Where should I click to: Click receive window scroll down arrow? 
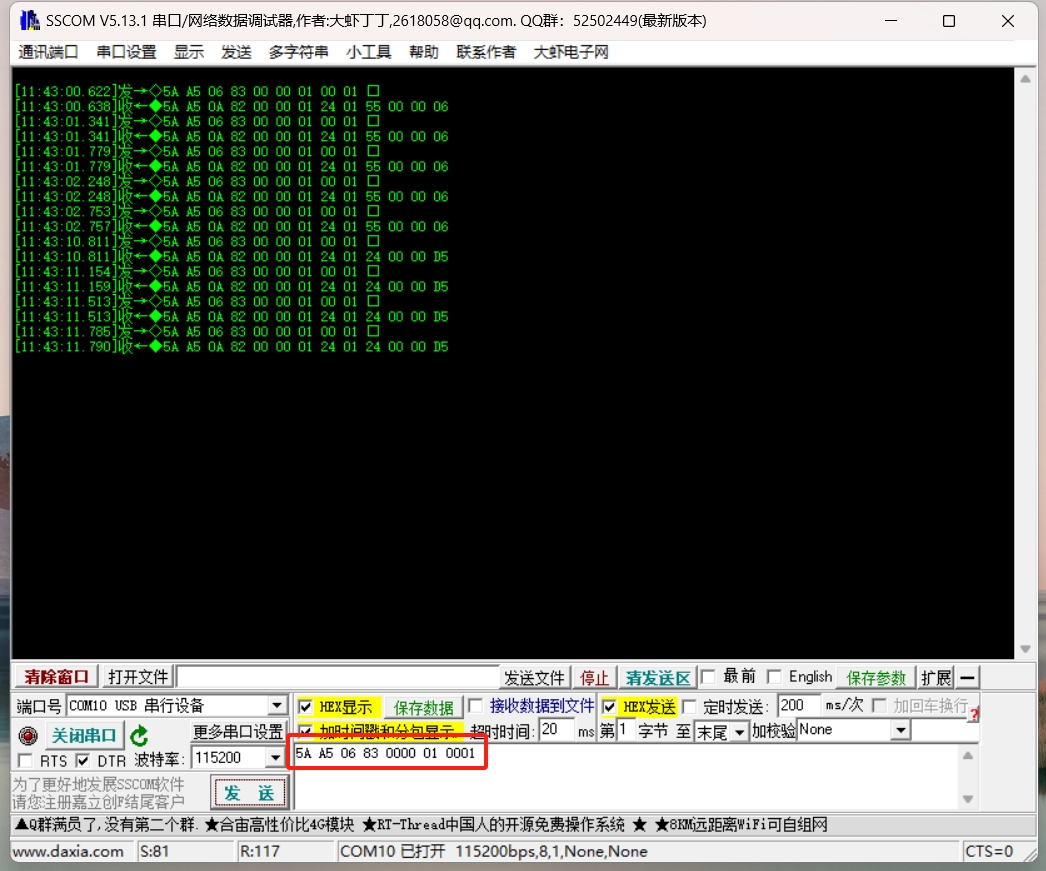tap(1025, 649)
